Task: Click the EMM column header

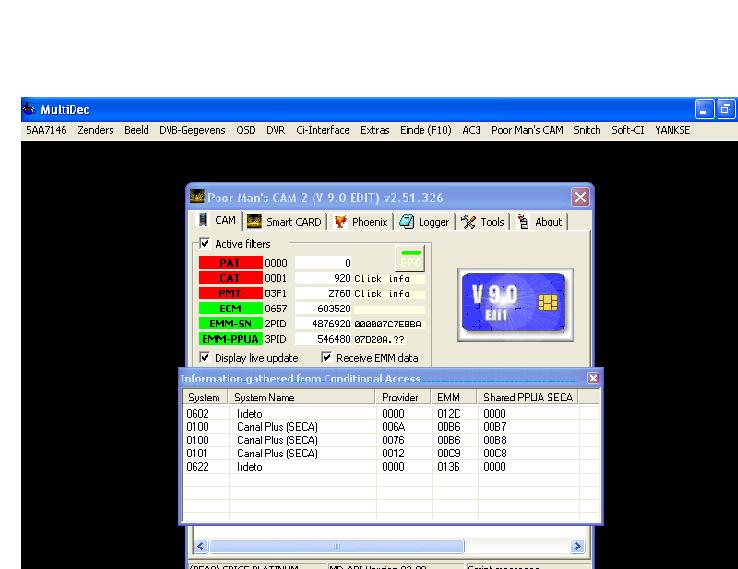Action: coord(454,397)
